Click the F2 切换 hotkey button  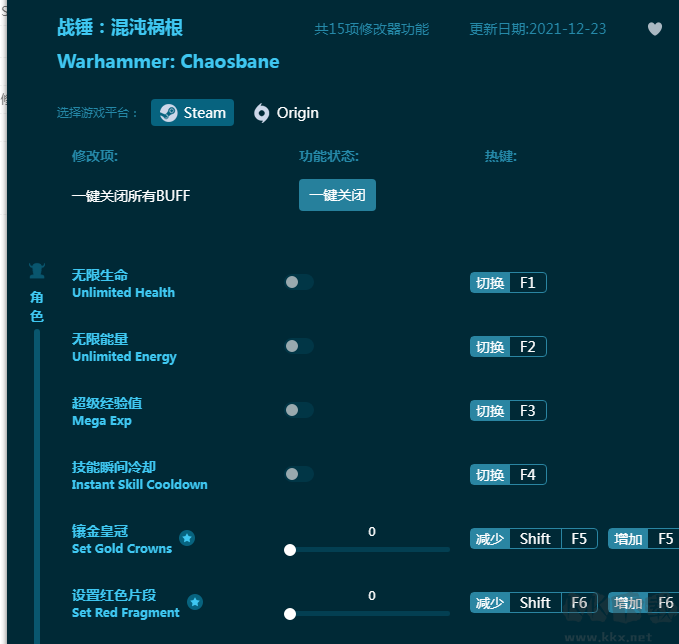point(508,347)
